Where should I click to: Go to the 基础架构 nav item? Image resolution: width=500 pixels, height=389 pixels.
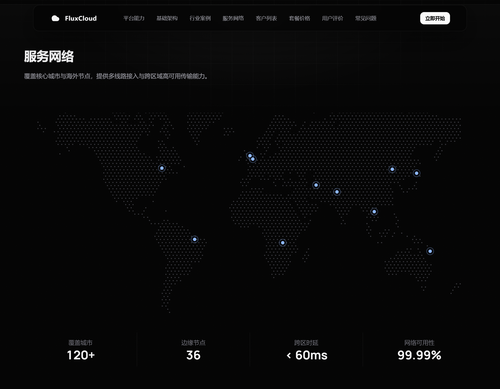tap(167, 18)
